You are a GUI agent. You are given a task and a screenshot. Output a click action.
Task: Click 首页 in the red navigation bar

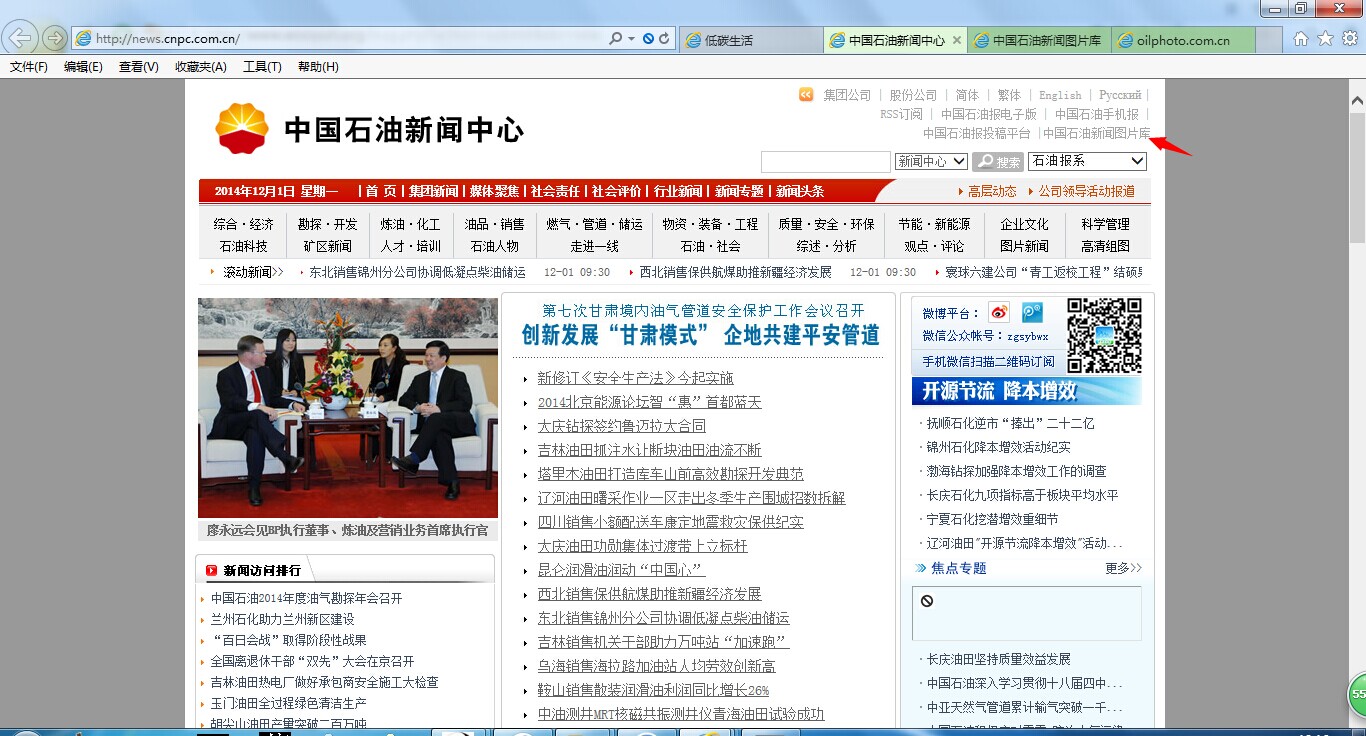coord(380,191)
